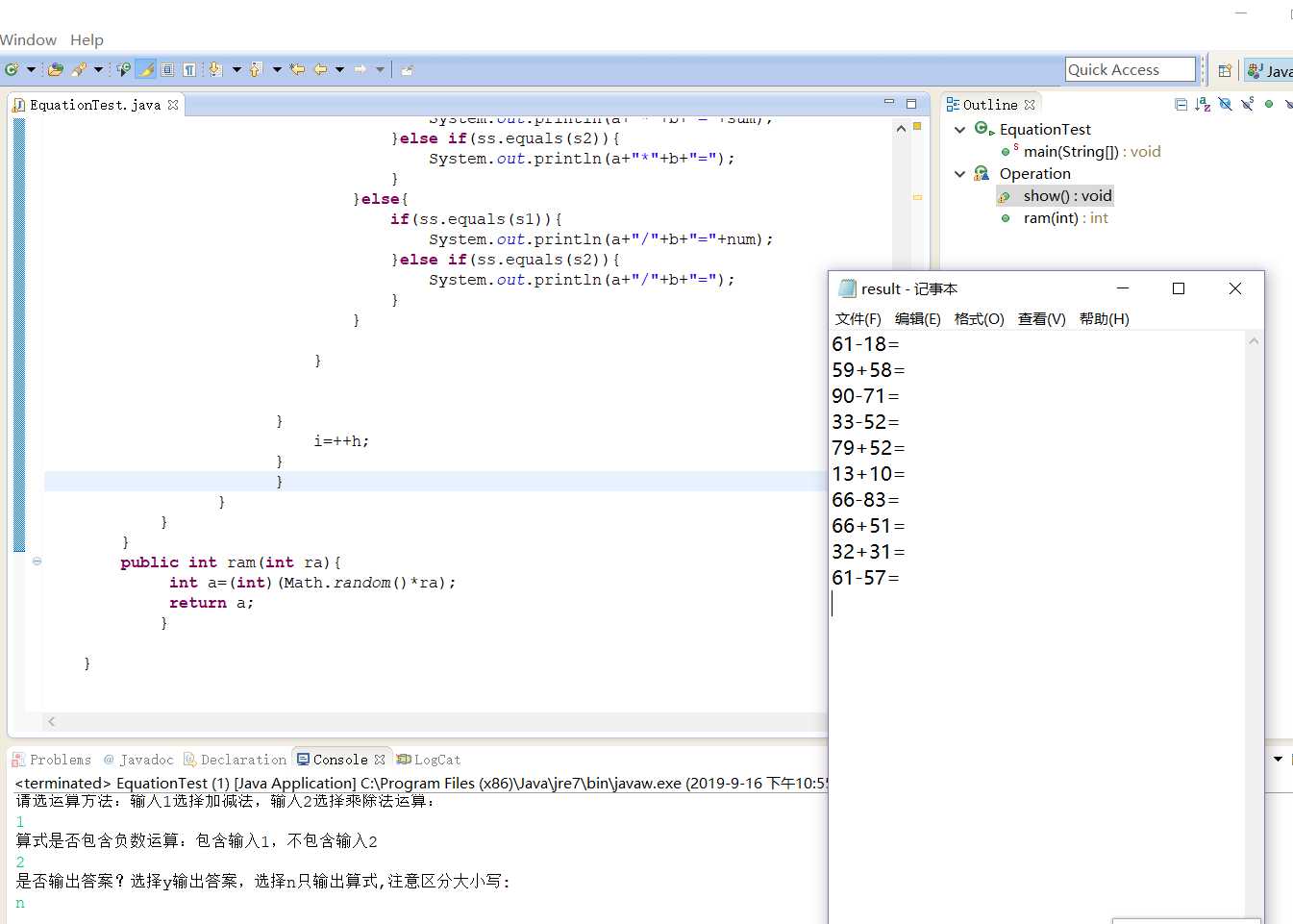Viewport: 1293px width, 924px height.
Task: Close the EquationTest.java editor tab
Action: tap(173, 105)
